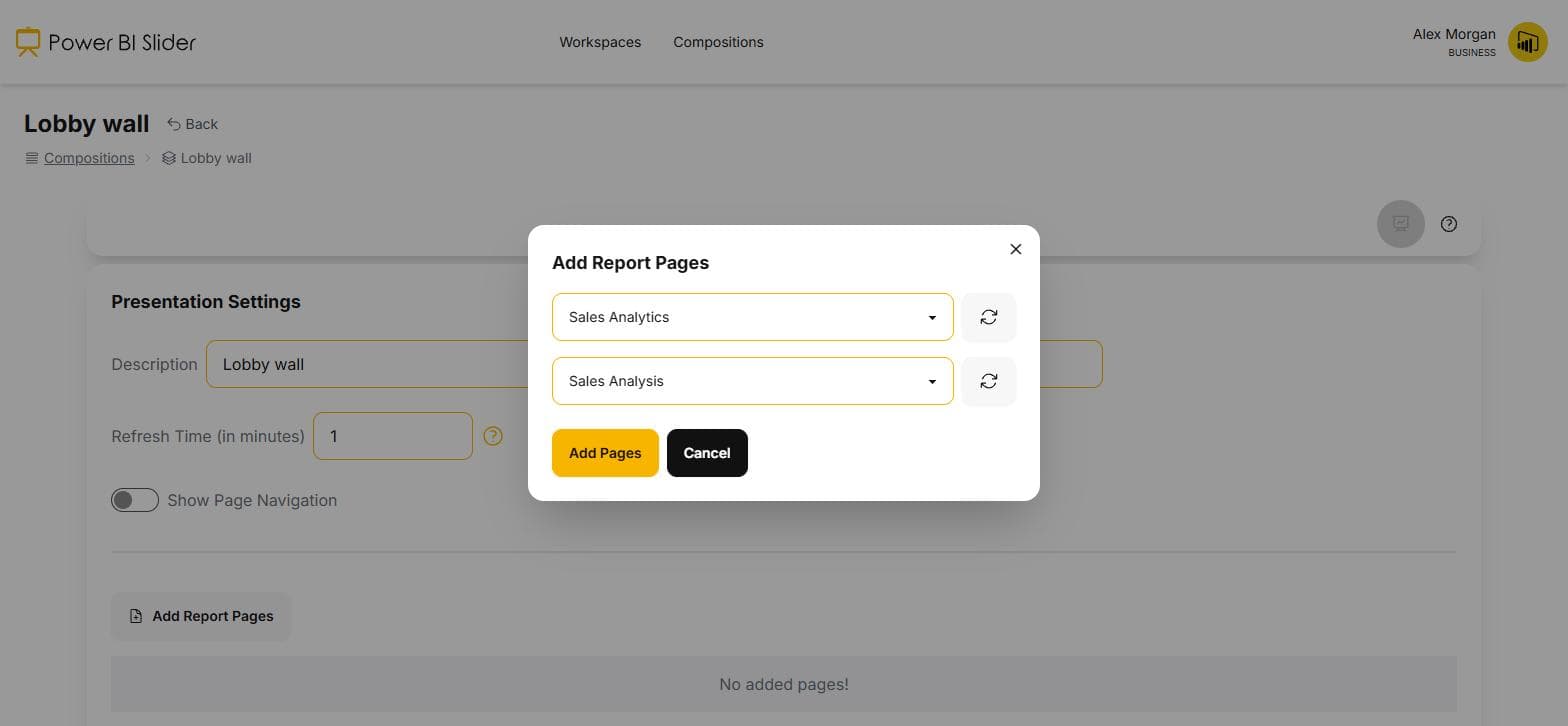
Task: Open Compositions breadcrumb link
Action: click(x=89, y=158)
